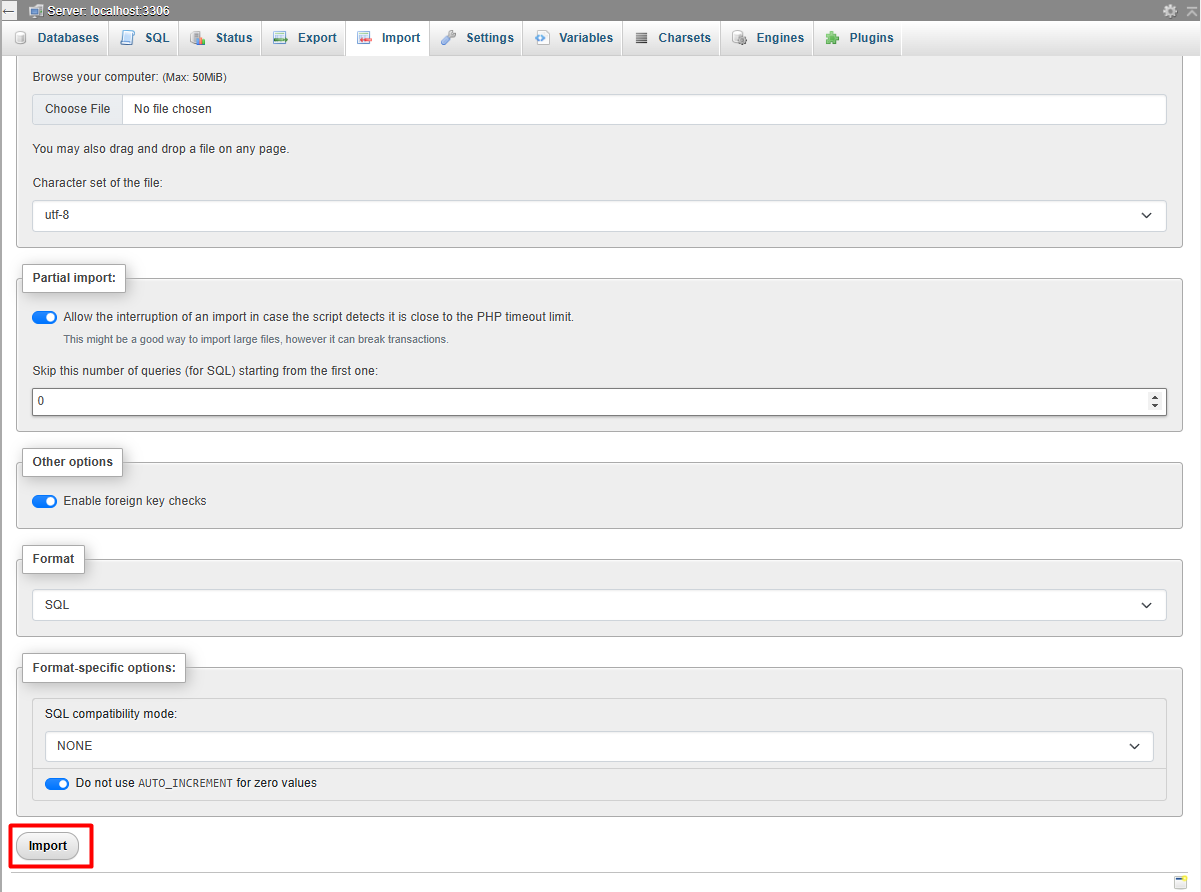The image size is (1201, 892).
Task: Open SQL compatibility mode NONE dropdown
Action: click(599, 746)
